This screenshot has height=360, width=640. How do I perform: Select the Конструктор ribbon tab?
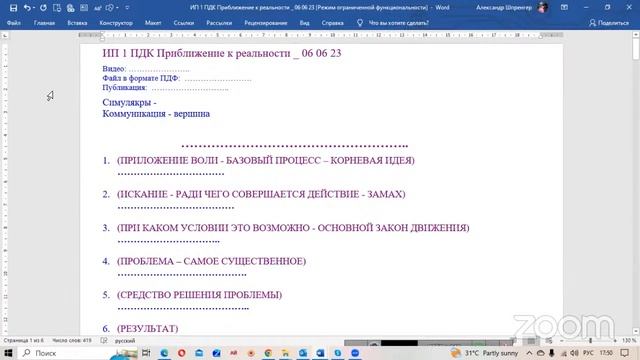click(x=116, y=23)
